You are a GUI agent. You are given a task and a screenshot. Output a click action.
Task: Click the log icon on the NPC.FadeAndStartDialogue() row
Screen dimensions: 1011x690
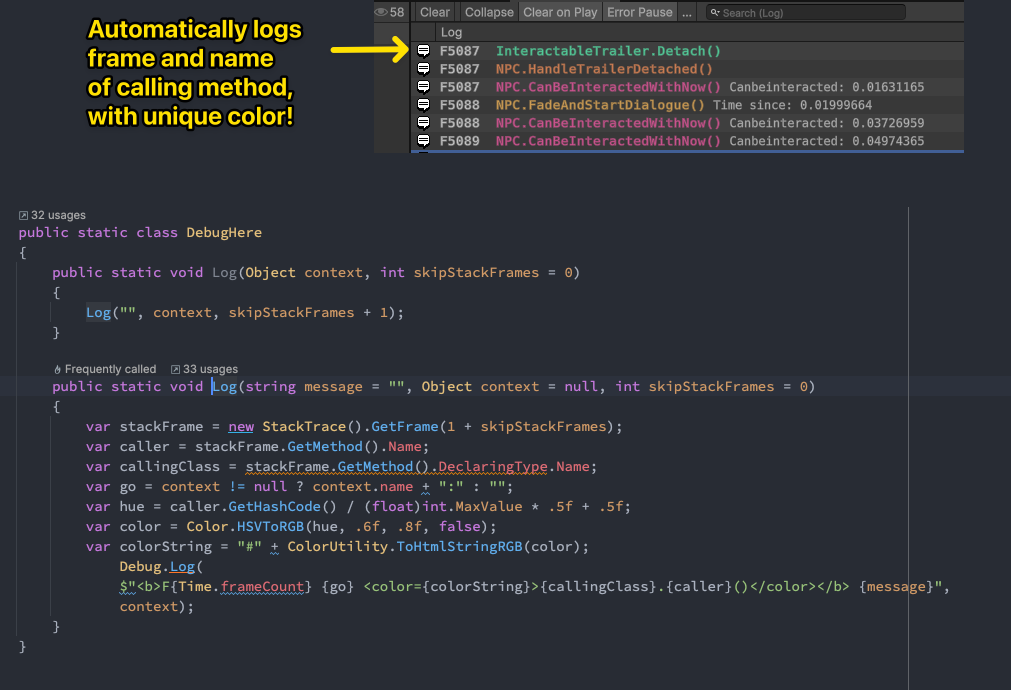pyautogui.click(x=423, y=105)
